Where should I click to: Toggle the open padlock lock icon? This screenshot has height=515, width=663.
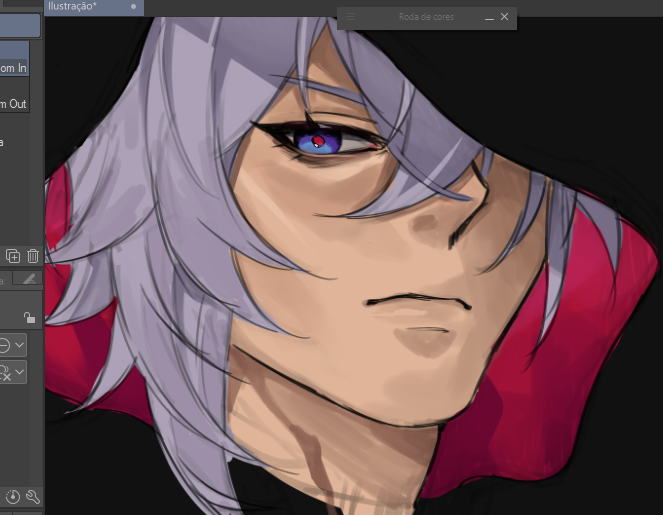(29, 317)
